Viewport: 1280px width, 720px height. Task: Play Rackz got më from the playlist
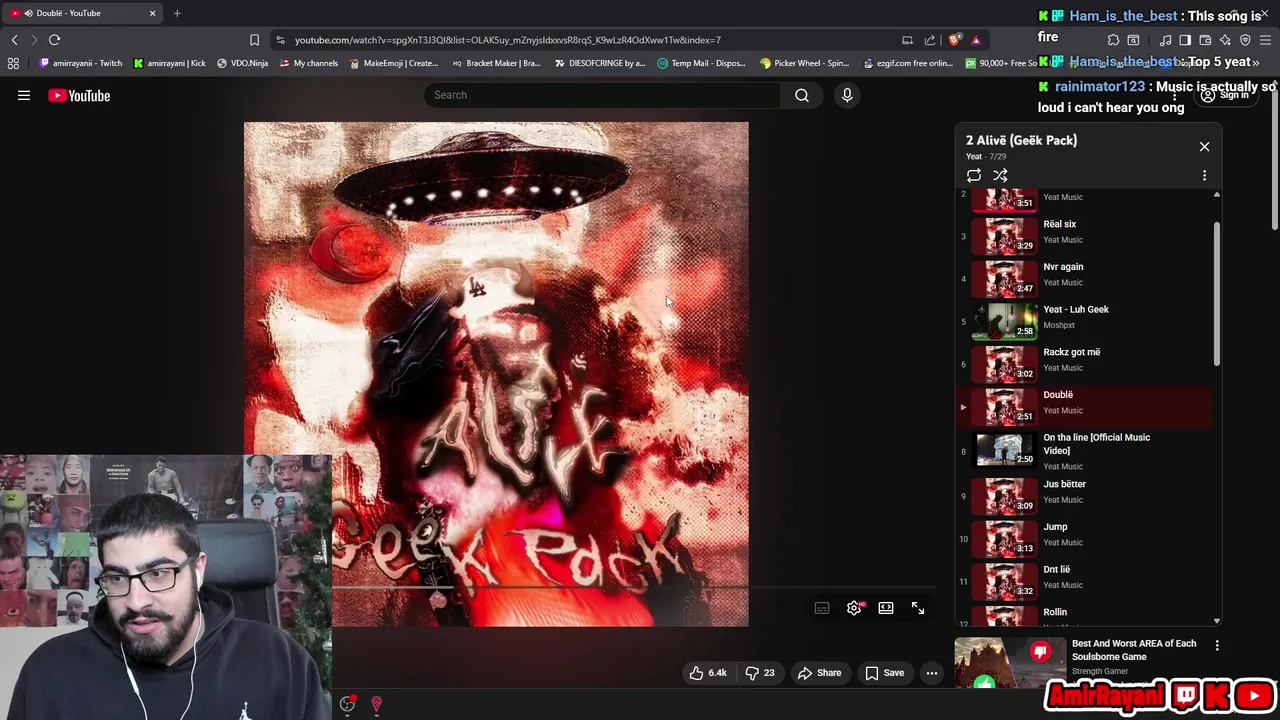(x=1084, y=364)
